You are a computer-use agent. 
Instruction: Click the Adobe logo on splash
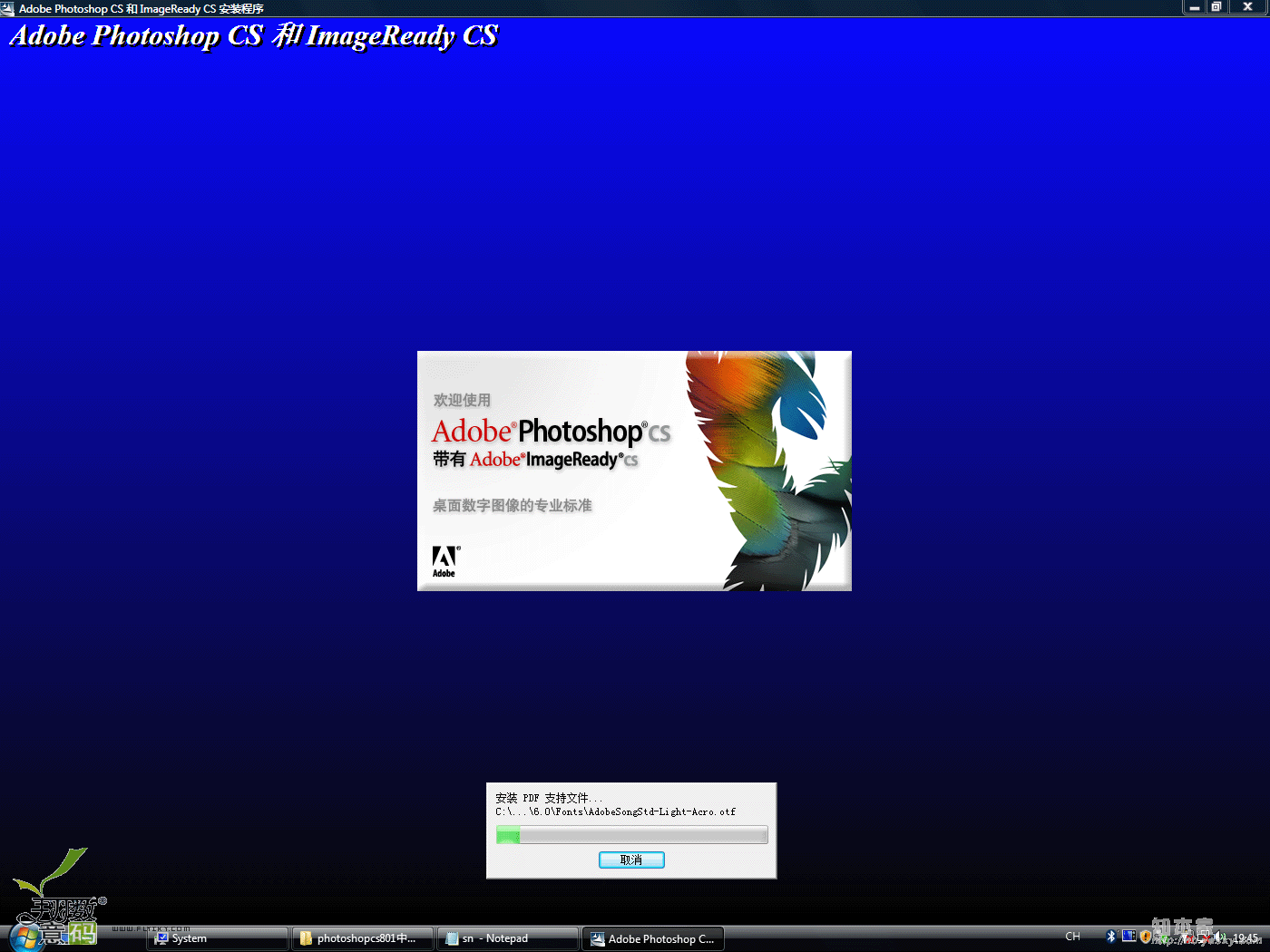[x=444, y=561]
